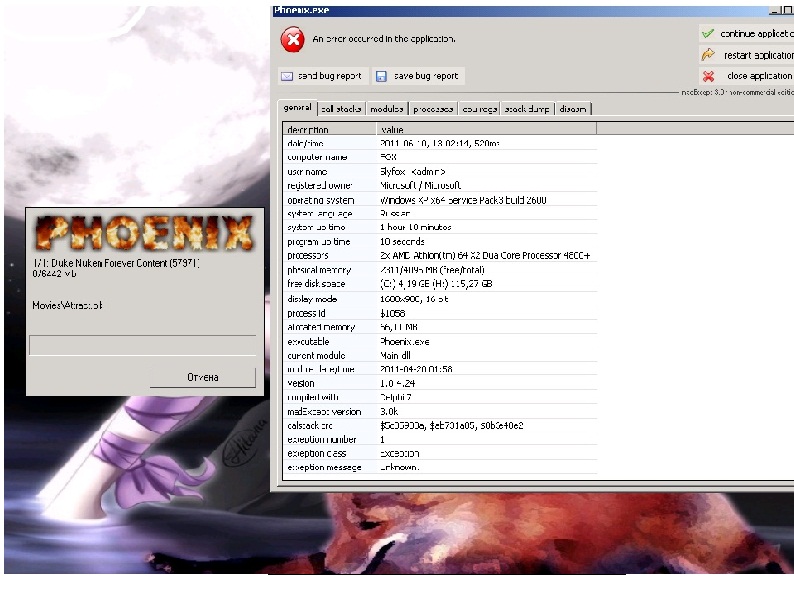Select the program up time row
Viewport: 794px width, 594px height.
tap(440, 242)
